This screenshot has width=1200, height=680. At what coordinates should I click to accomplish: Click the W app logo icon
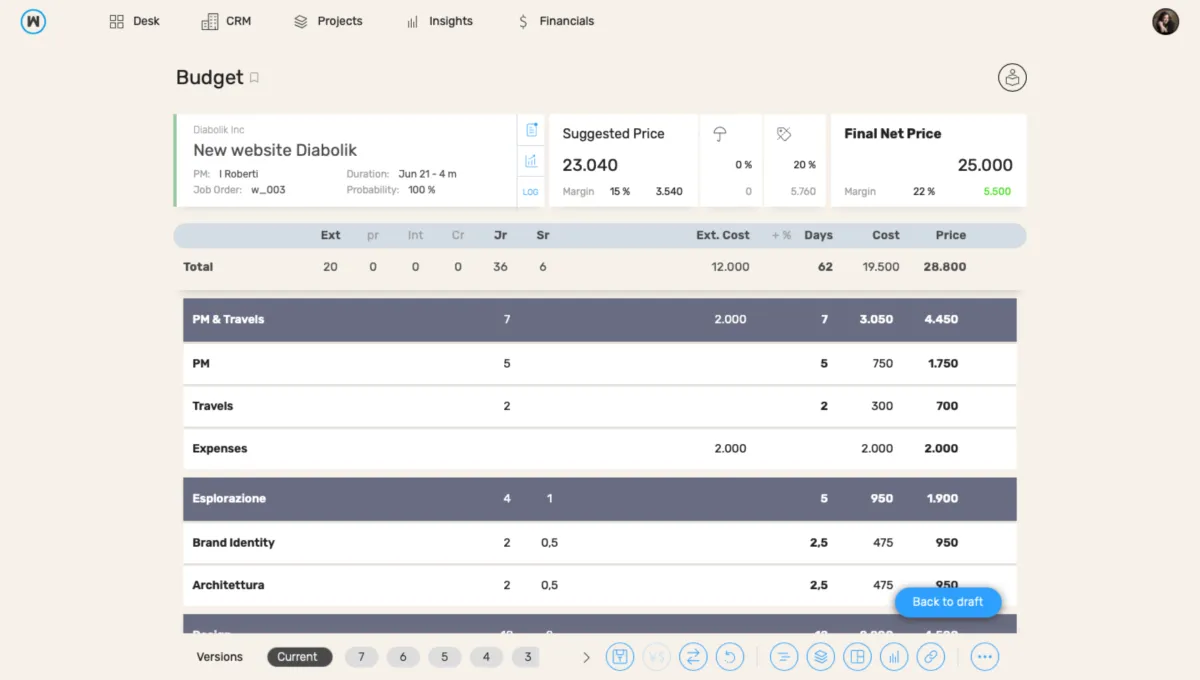[33, 21]
